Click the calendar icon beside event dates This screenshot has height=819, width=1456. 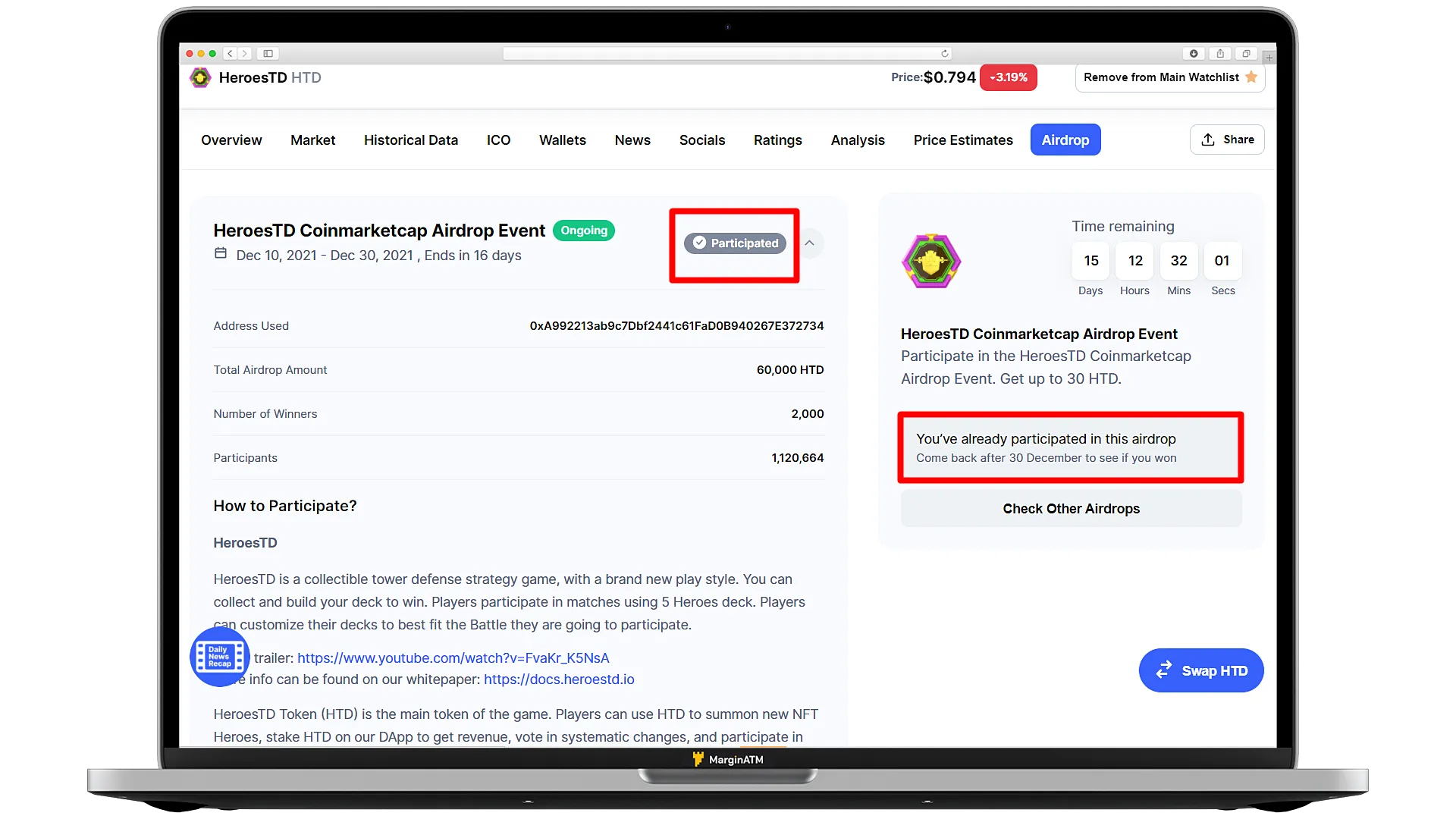pyautogui.click(x=221, y=253)
